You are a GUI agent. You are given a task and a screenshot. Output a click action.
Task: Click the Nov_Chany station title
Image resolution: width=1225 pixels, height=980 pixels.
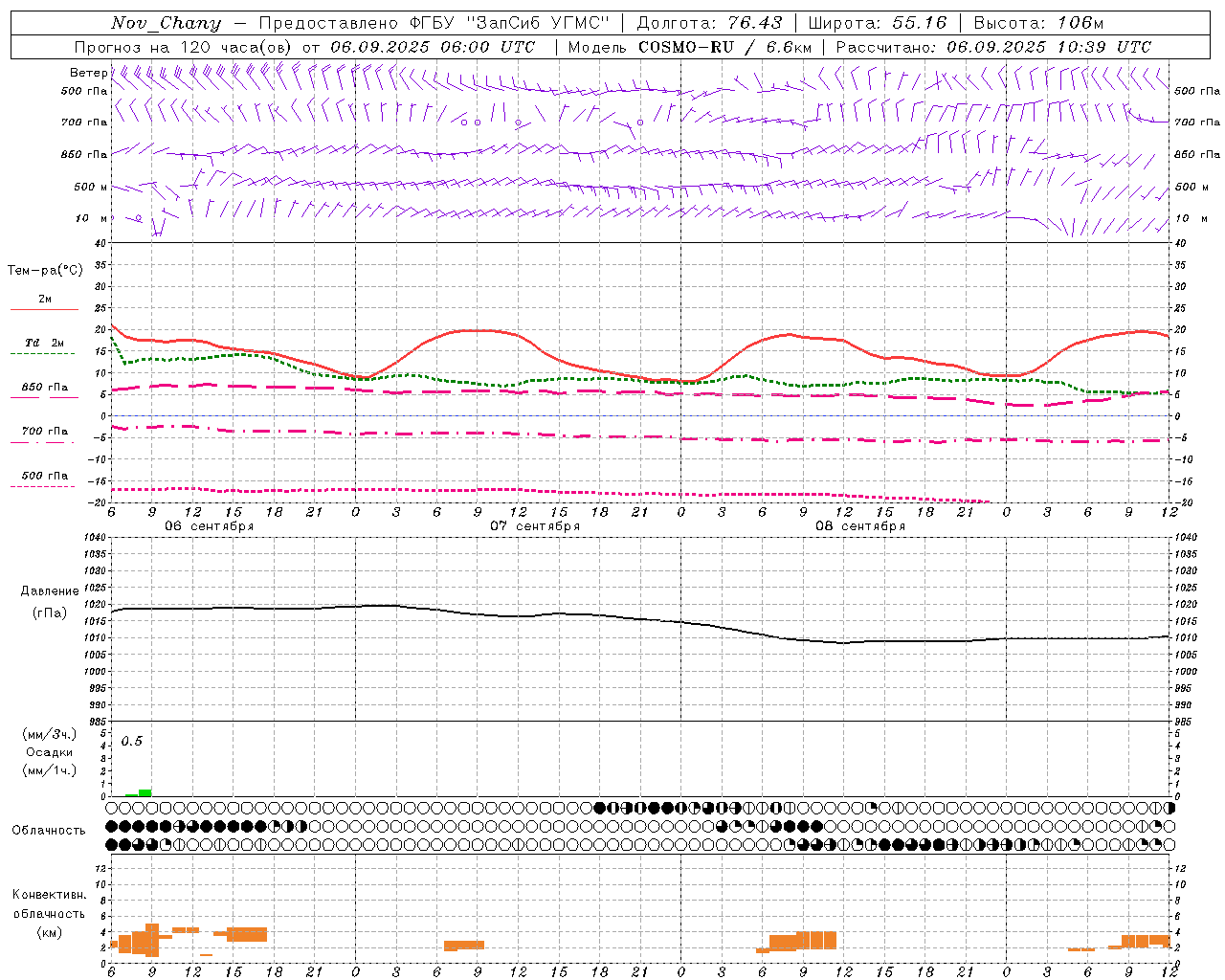tap(166, 23)
